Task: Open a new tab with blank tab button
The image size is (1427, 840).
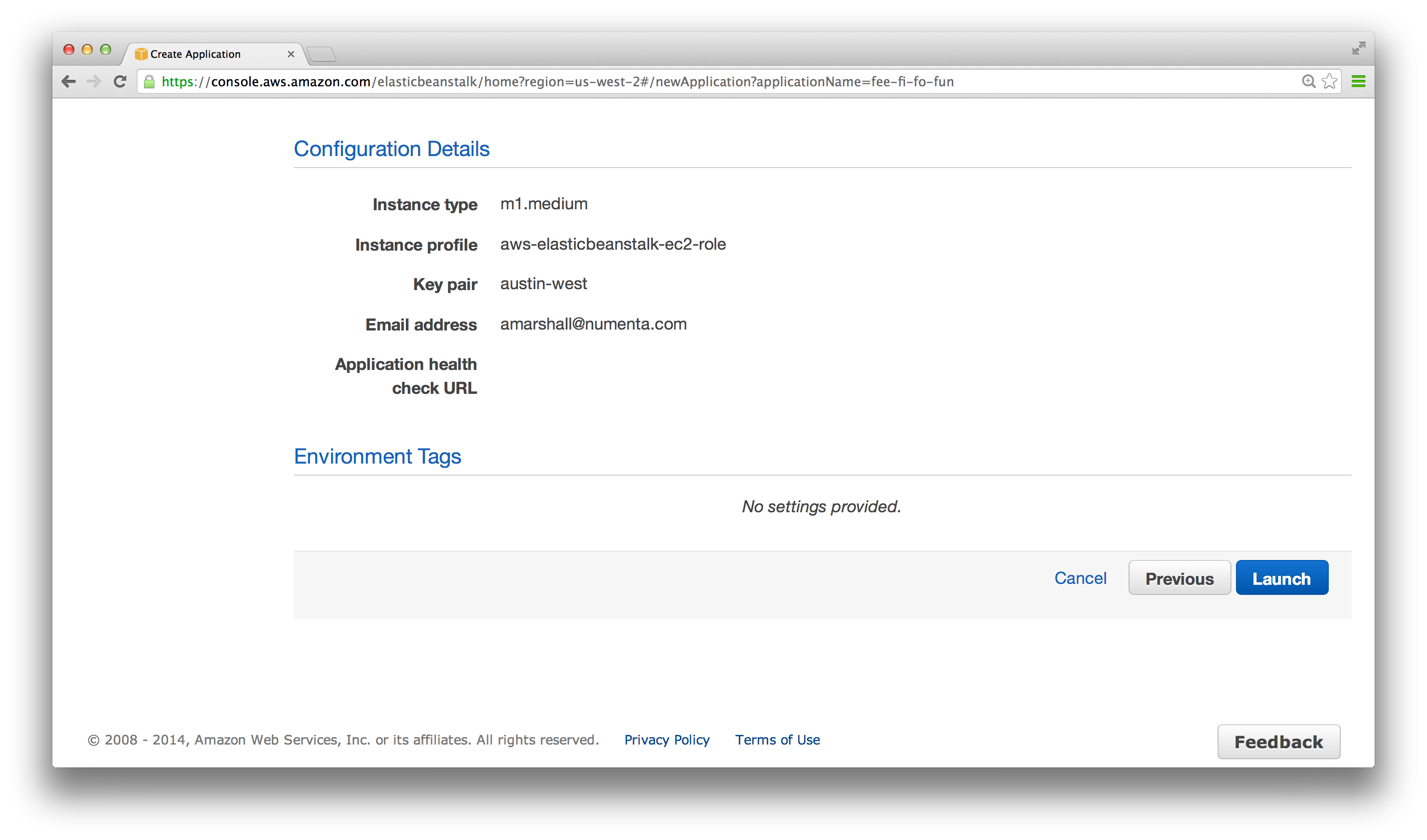Action: (x=322, y=54)
